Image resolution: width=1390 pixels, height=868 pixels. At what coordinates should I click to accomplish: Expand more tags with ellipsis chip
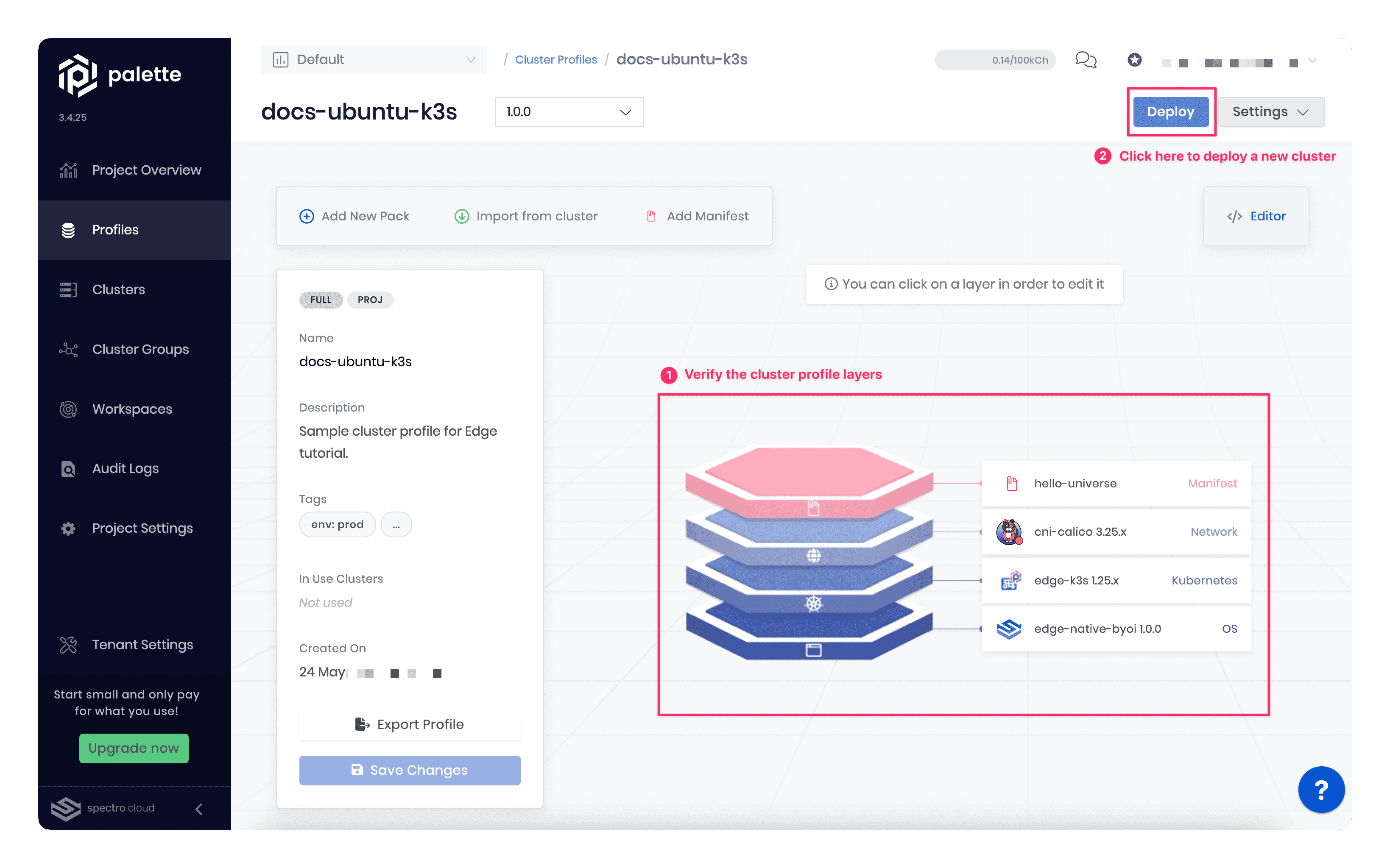(x=396, y=525)
